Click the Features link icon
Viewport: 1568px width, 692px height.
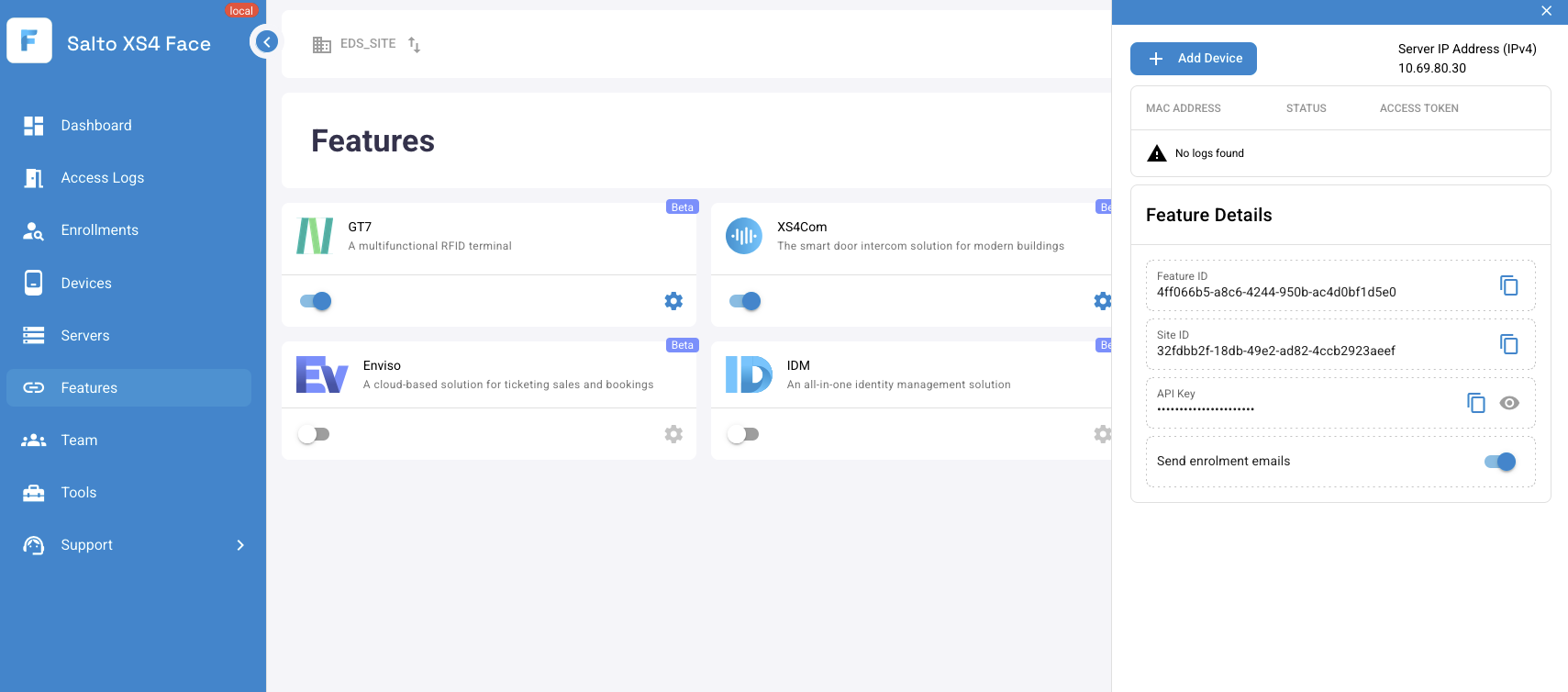pyautogui.click(x=34, y=388)
